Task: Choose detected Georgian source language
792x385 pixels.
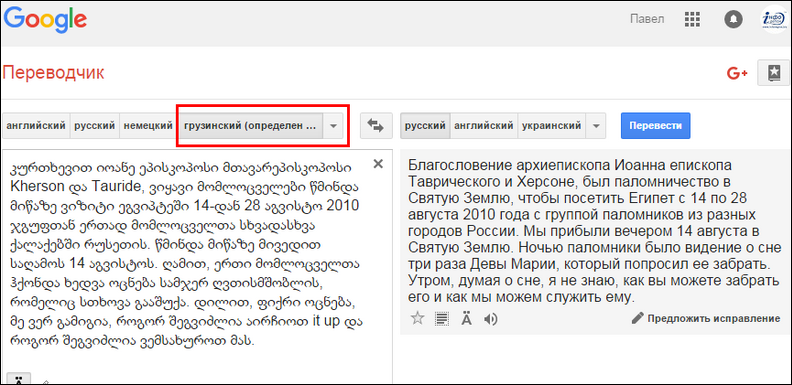Action: tap(250, 125)
